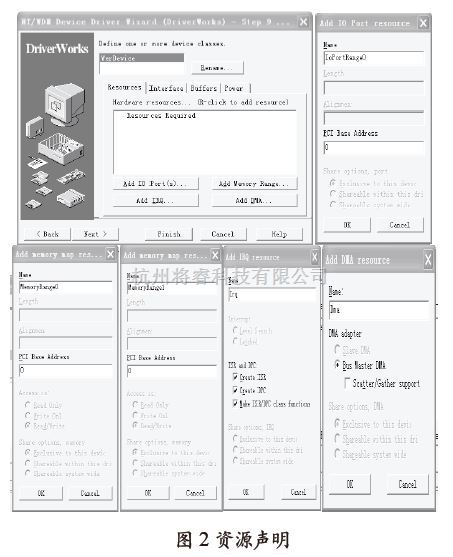Image resolution: width=453 pixels, height=557 pixels.
Task: Enable Scatter/Gather support checkbox
Action: (347, 383)
